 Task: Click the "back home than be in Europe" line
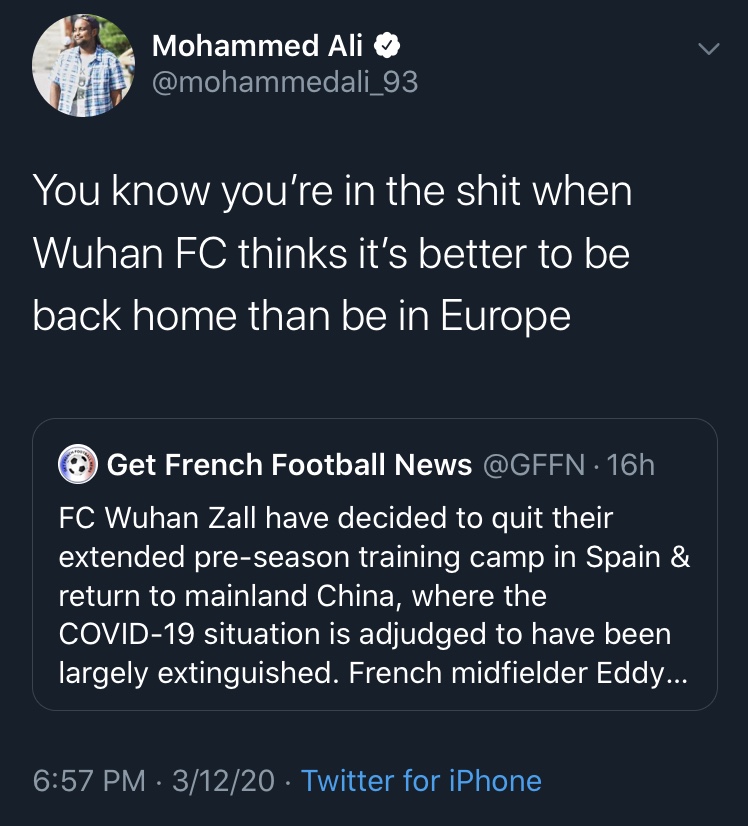[301, 316]
